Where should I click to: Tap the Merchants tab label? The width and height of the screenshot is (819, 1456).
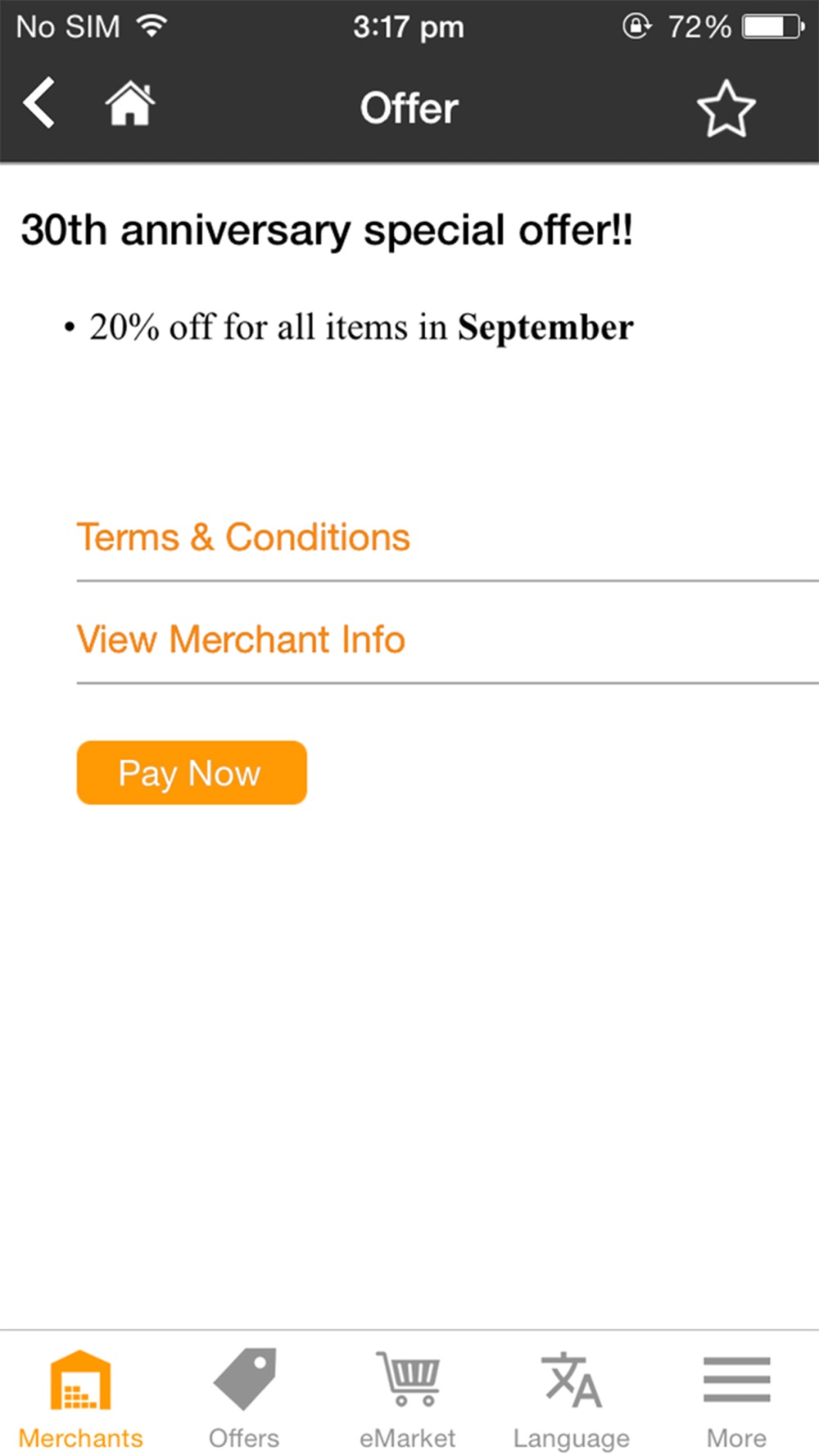80,1438
